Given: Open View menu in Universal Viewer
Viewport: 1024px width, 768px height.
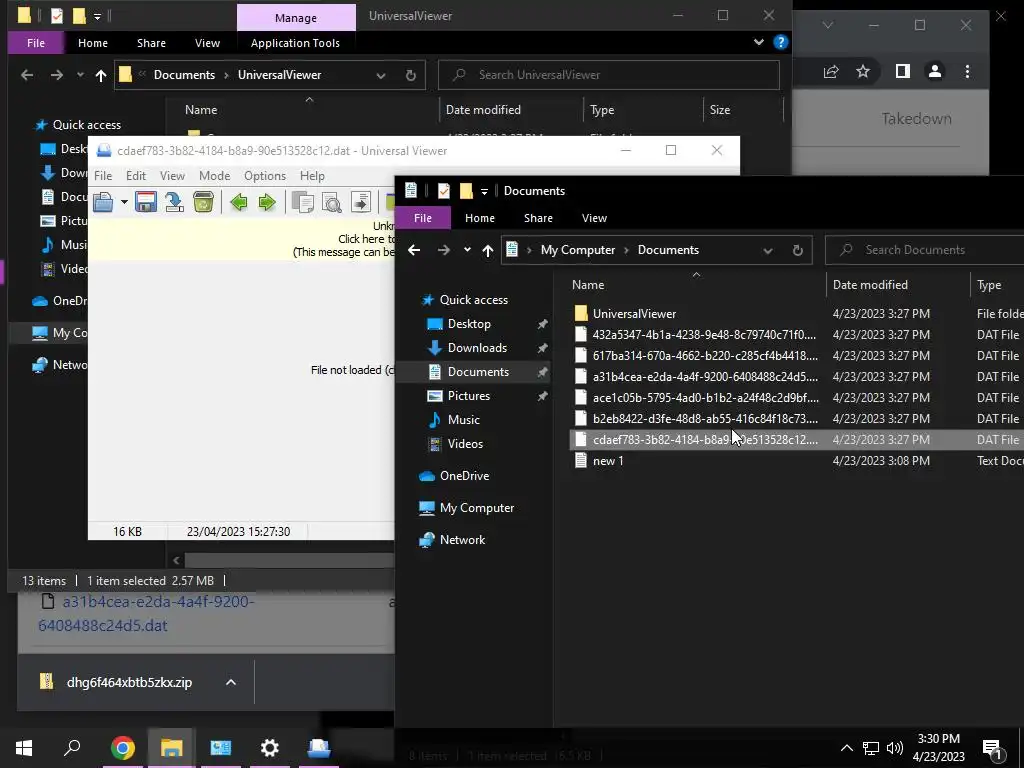Looking at the screenshot, I should [x=172, y=176].
